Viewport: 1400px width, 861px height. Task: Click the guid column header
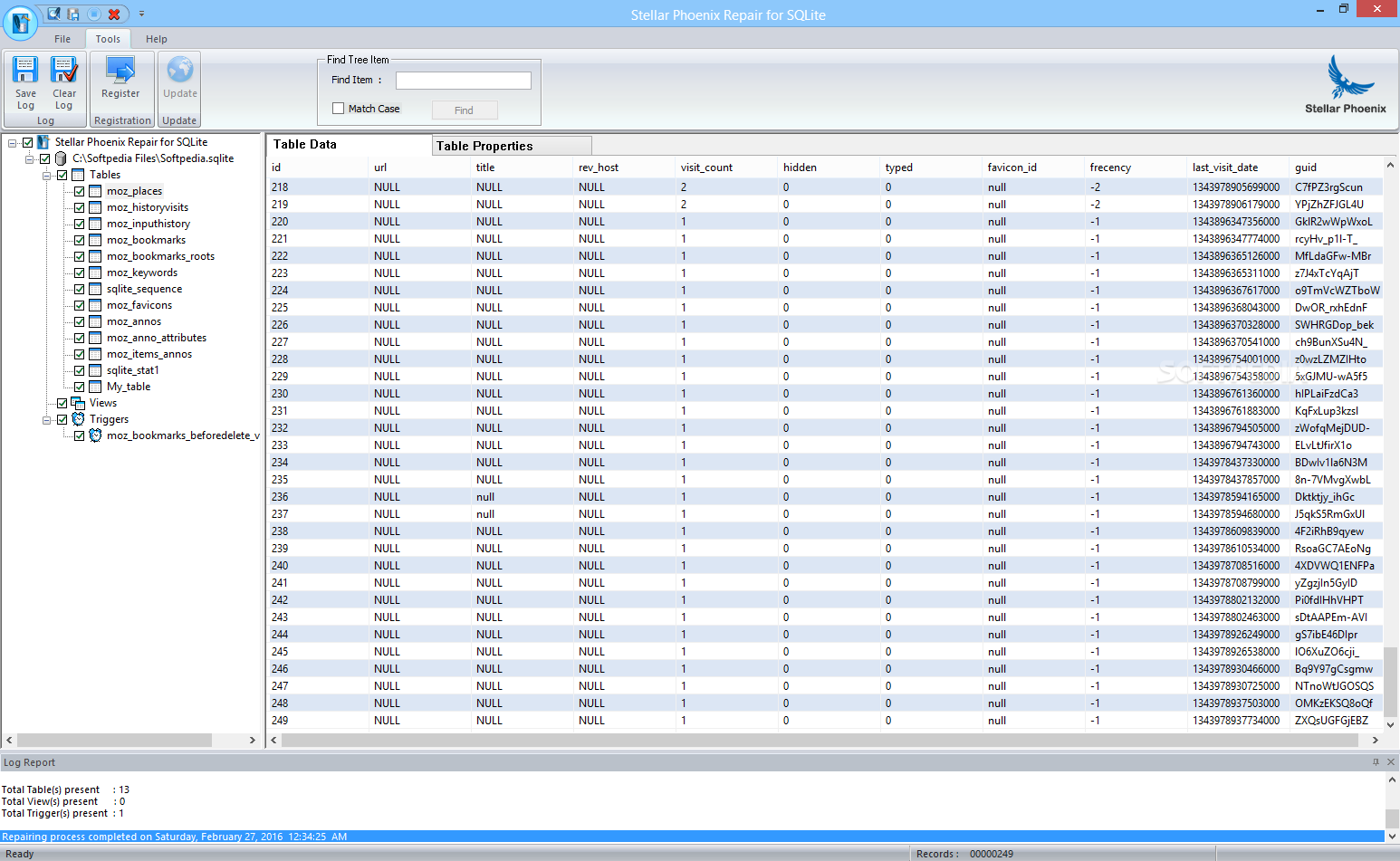(x=1337, y=167)
